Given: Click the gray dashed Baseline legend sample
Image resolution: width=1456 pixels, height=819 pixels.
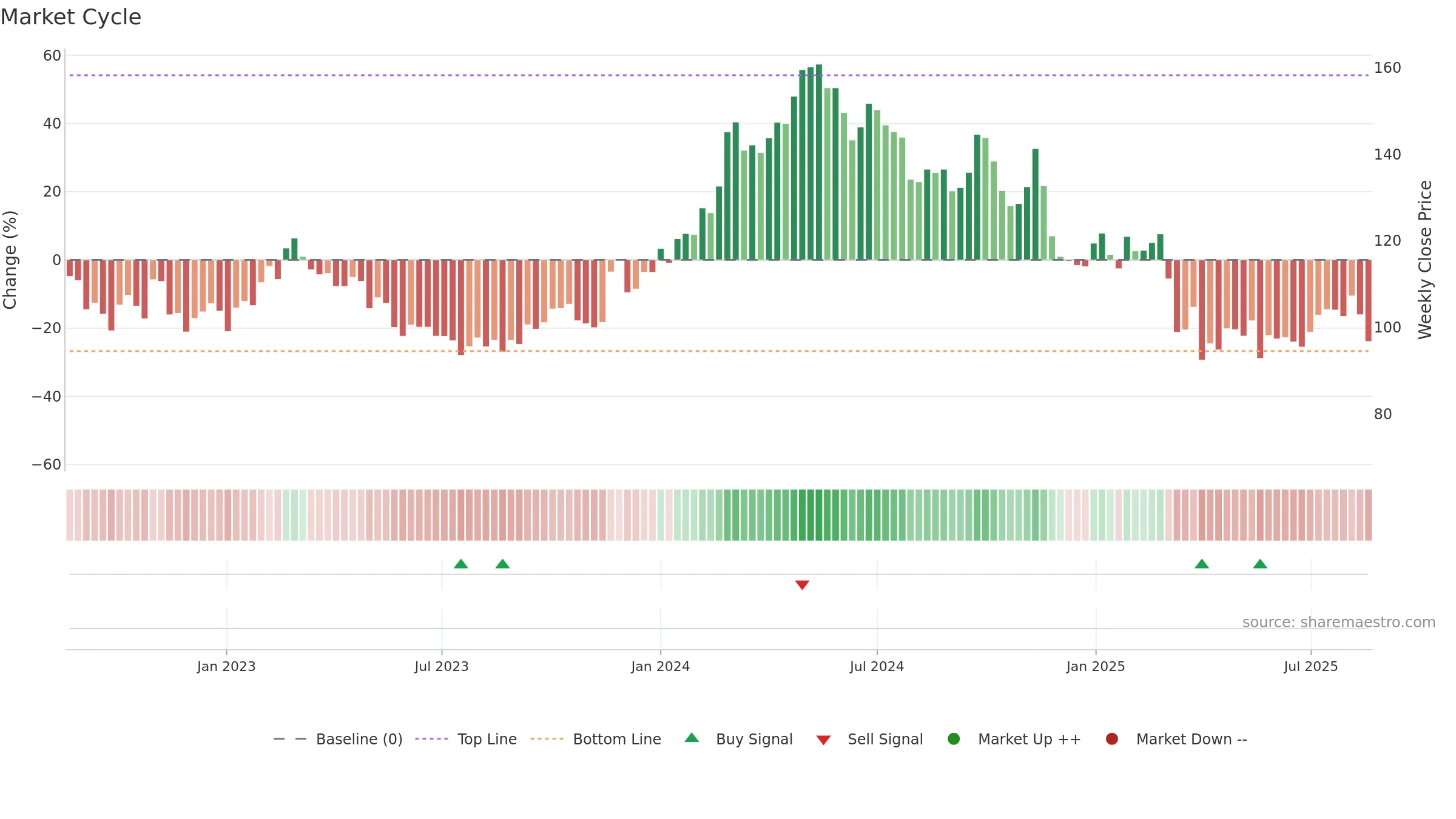Looking at the screenshot, I should coord(290,739).
